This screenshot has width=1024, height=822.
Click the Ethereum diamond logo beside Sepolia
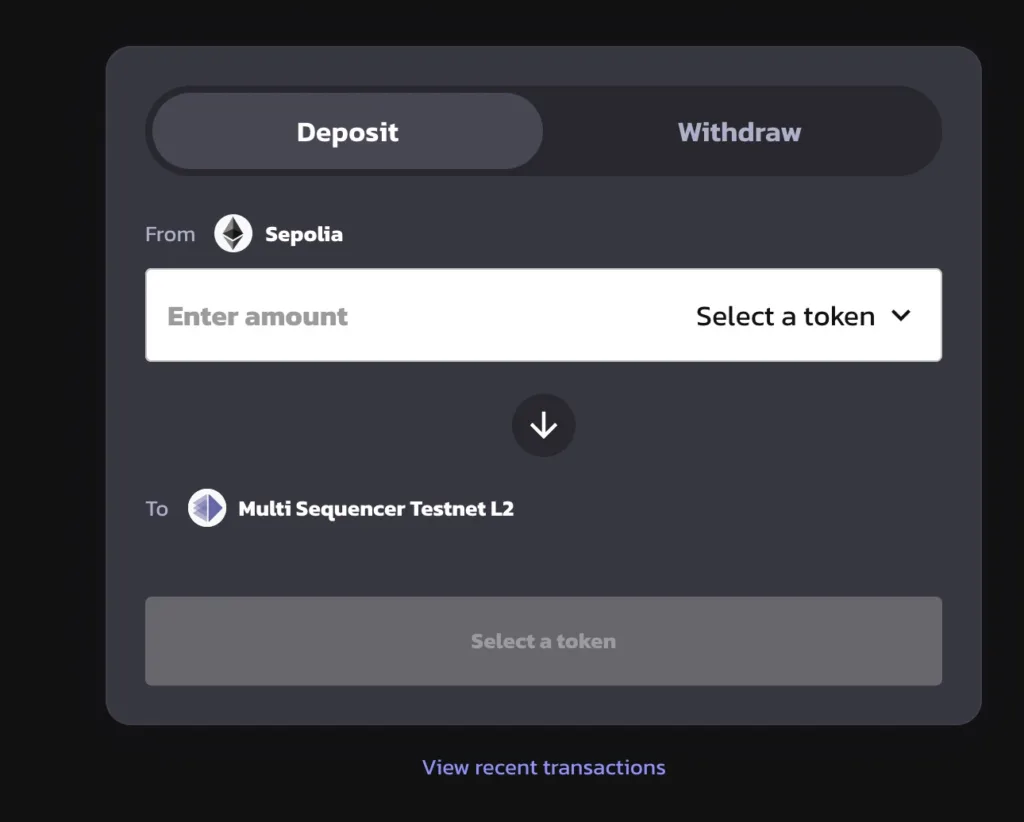[x=233, y=234]
